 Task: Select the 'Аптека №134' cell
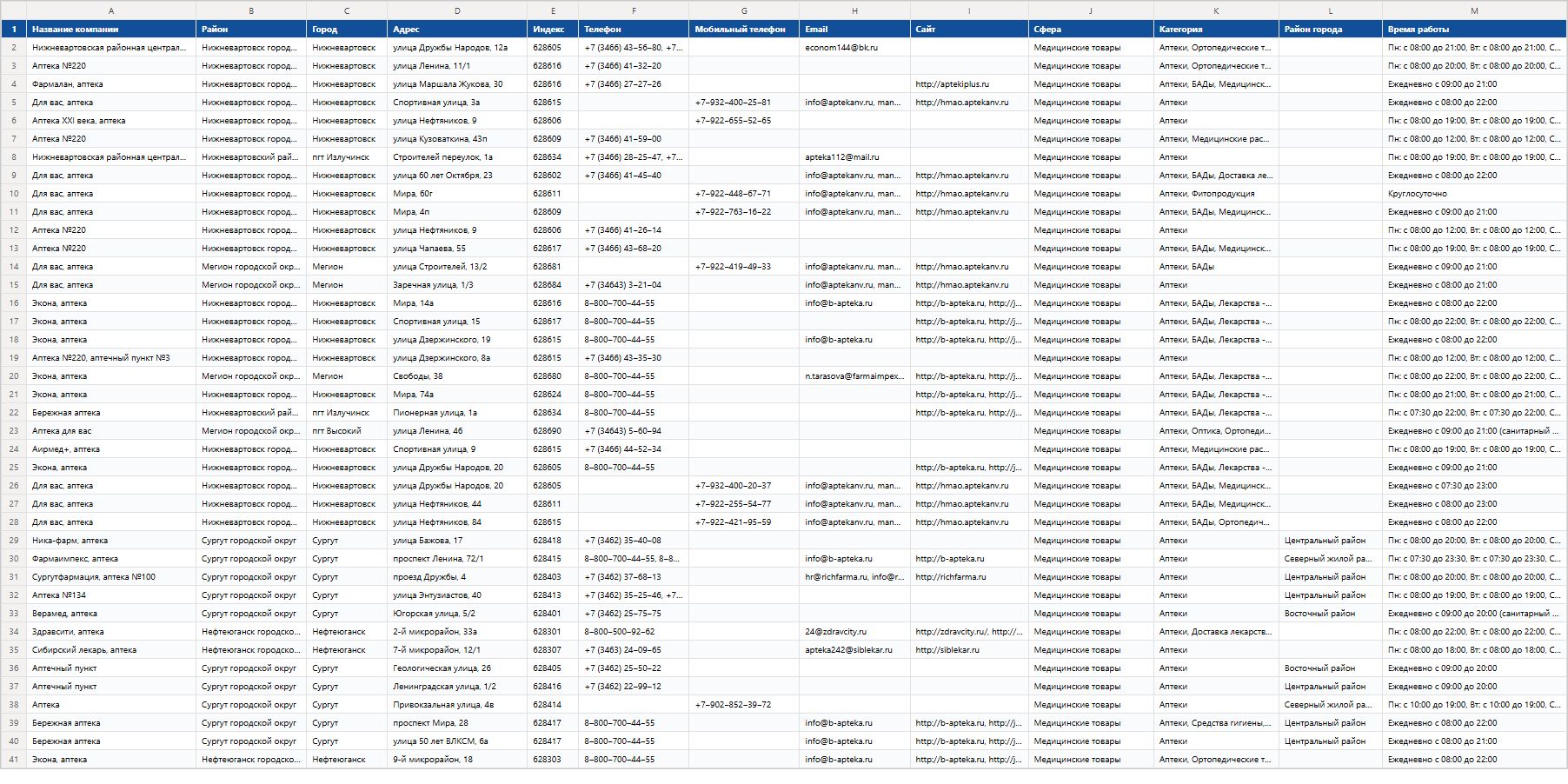point(111,595)
